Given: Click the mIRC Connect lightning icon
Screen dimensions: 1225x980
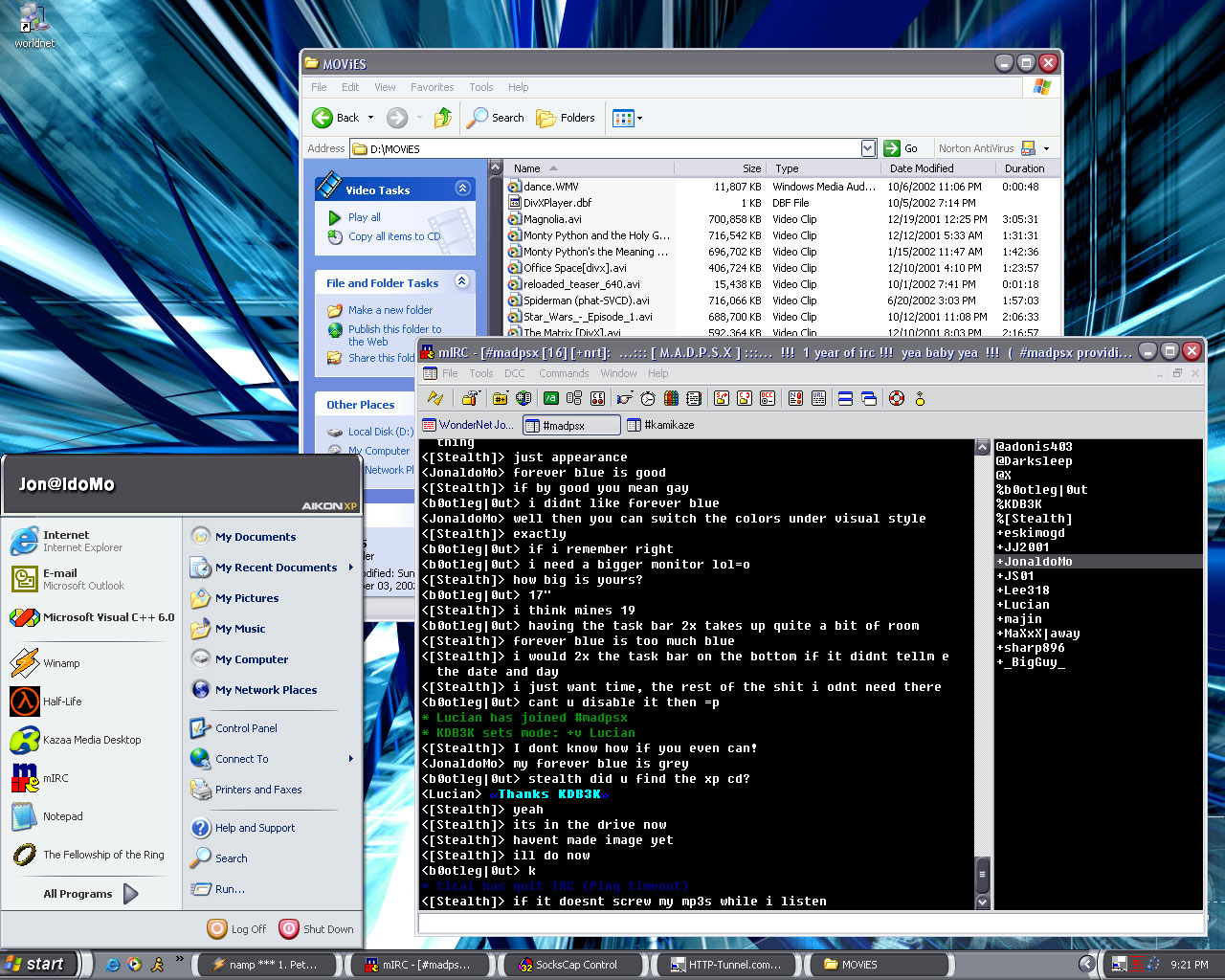Looking at the screenshot, I should pos(435,398).
